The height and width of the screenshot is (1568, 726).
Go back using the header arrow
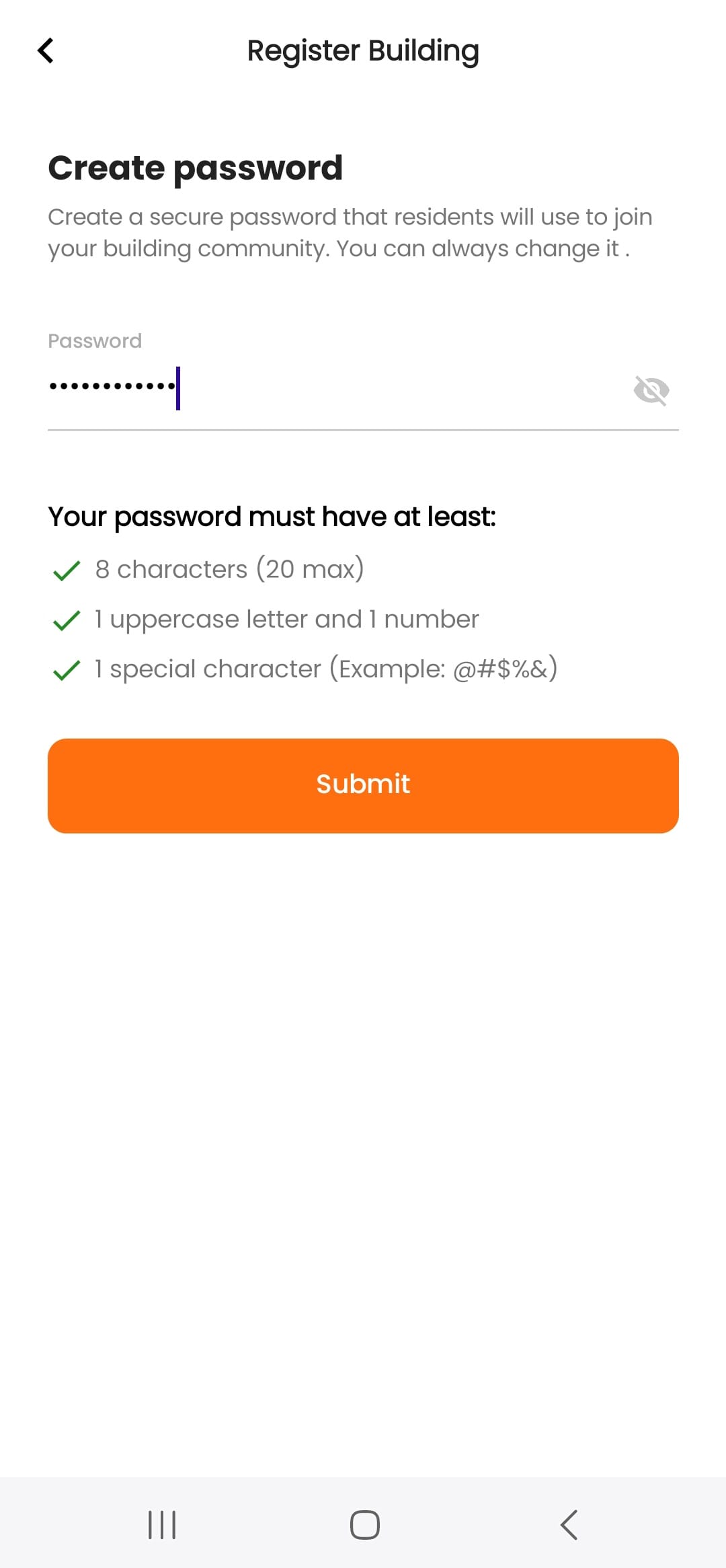(x=46, y=50)
